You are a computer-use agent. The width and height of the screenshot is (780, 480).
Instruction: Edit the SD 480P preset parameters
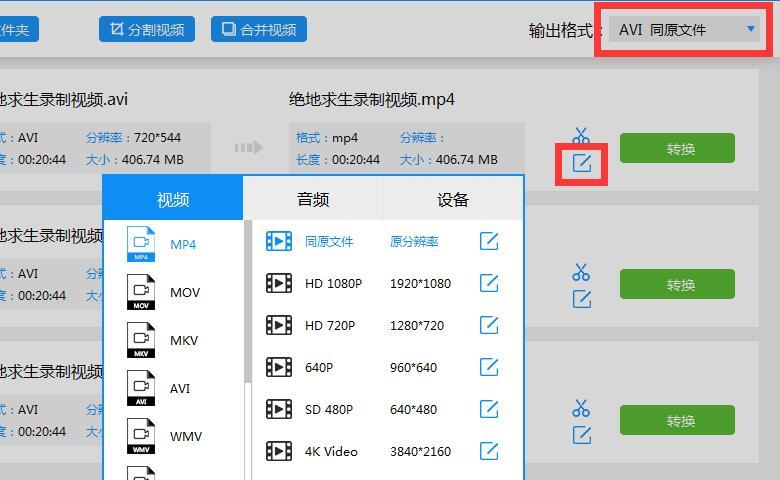pyautogui.click(x=489, y=409)
